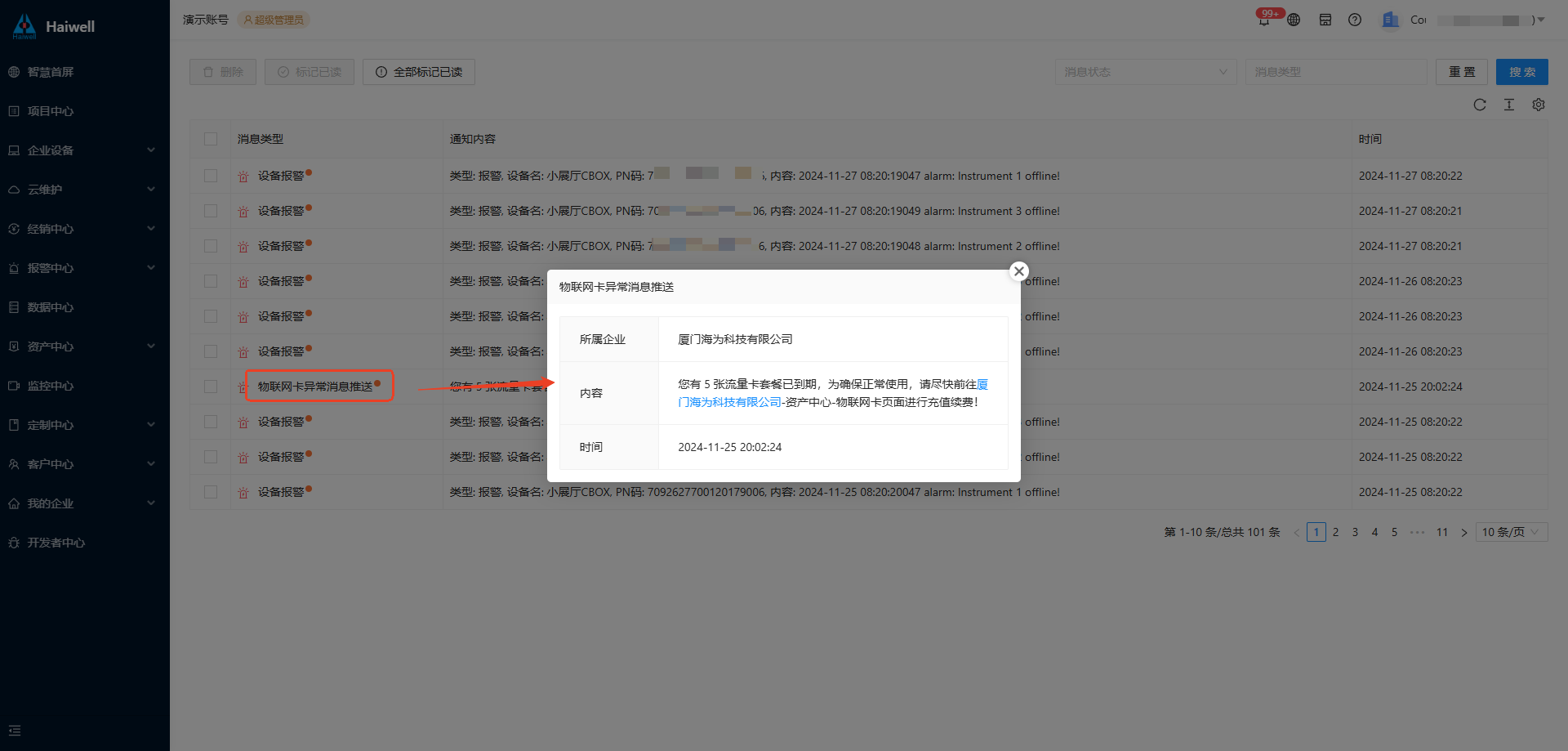Expand 客户中心 sidebar menu
1568x751 pixels.
(85, 464)
